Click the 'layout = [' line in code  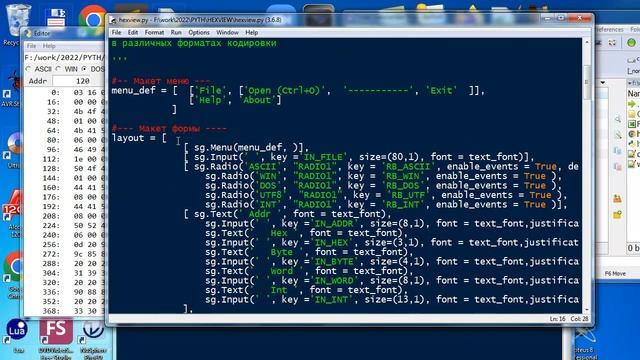point(139,138)
